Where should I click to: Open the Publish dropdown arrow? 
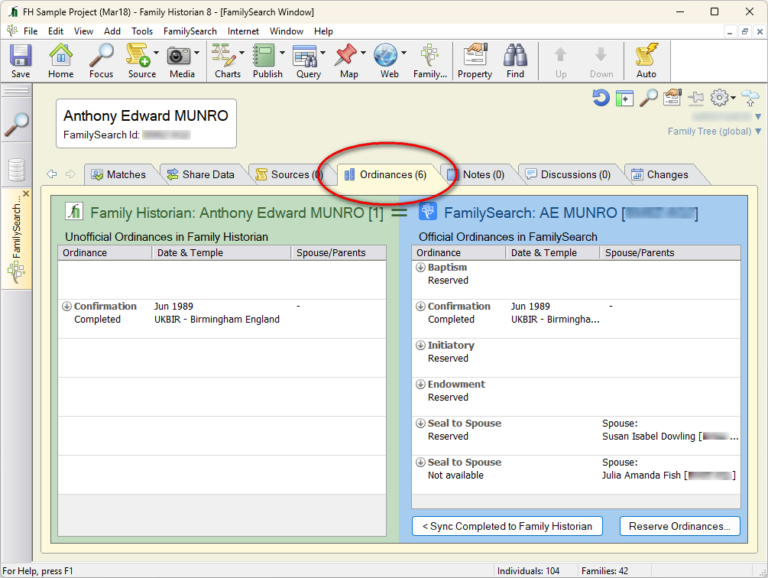click(282, 52)
